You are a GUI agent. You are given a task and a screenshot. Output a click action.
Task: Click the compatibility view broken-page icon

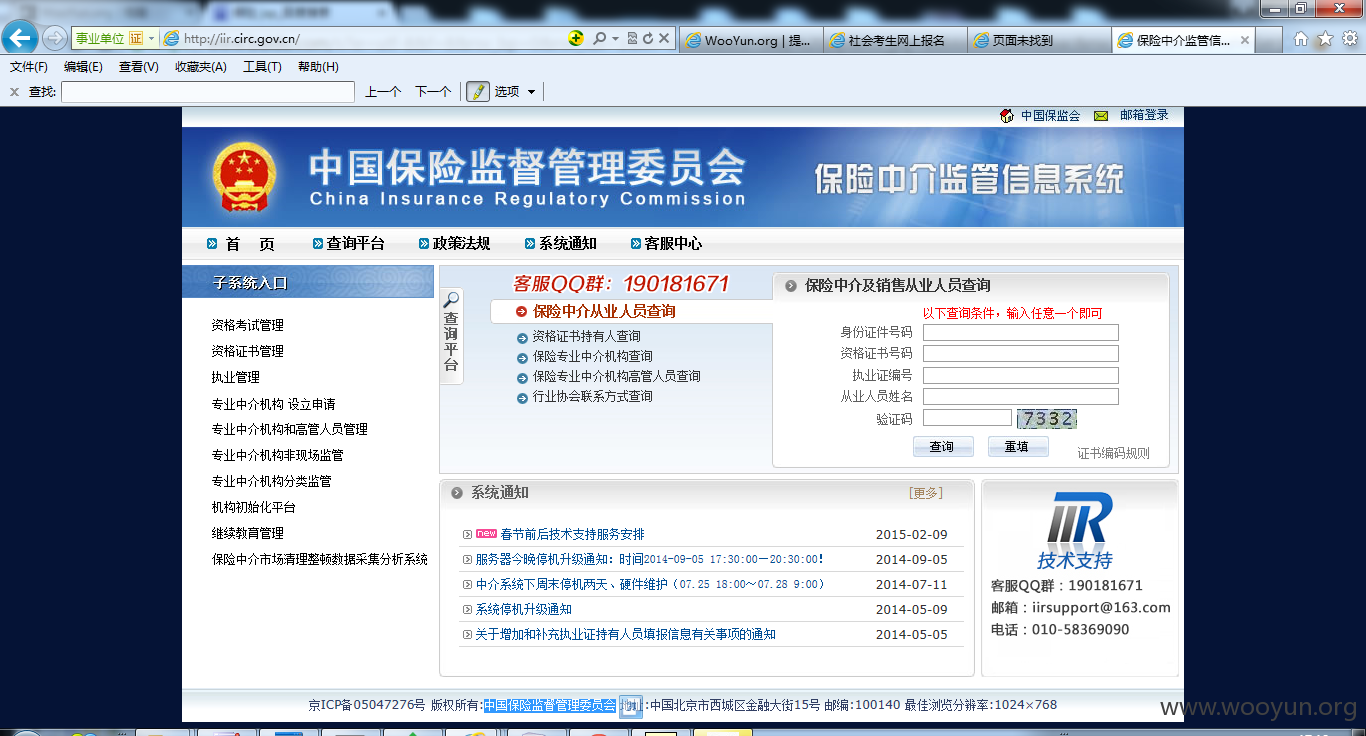coord(632,38)
